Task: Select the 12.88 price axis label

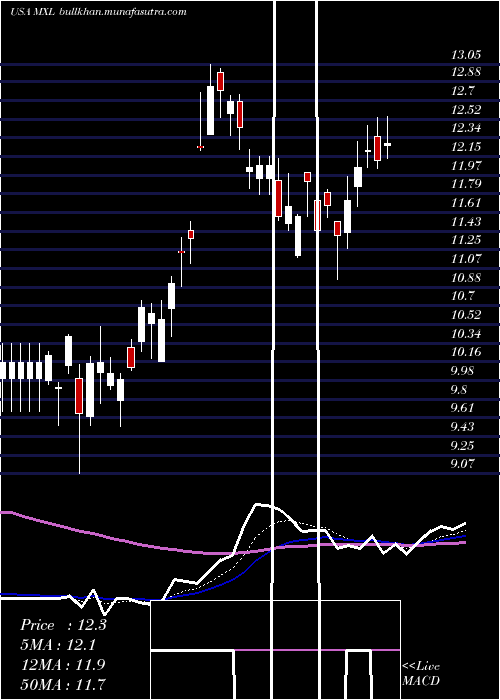Action: 466,72
